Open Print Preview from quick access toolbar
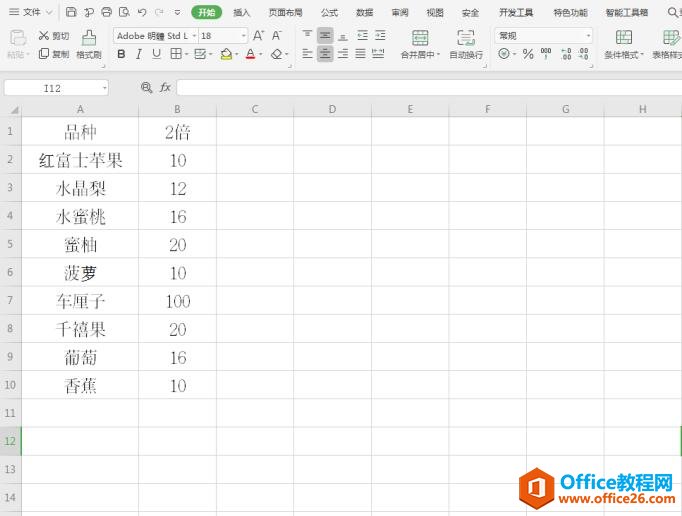Image resolution: width=682 pixels, height=516 pixels. (x=124, y=12)
